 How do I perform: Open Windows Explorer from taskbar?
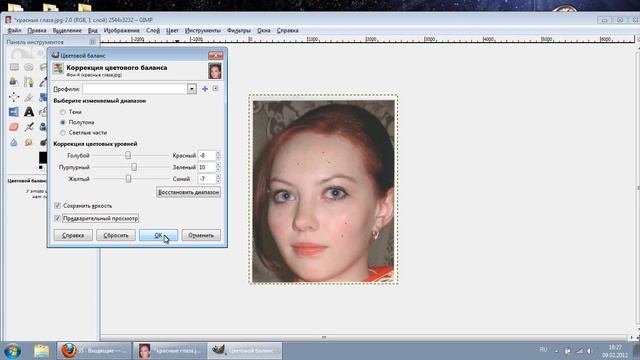(x=41, y=351)
